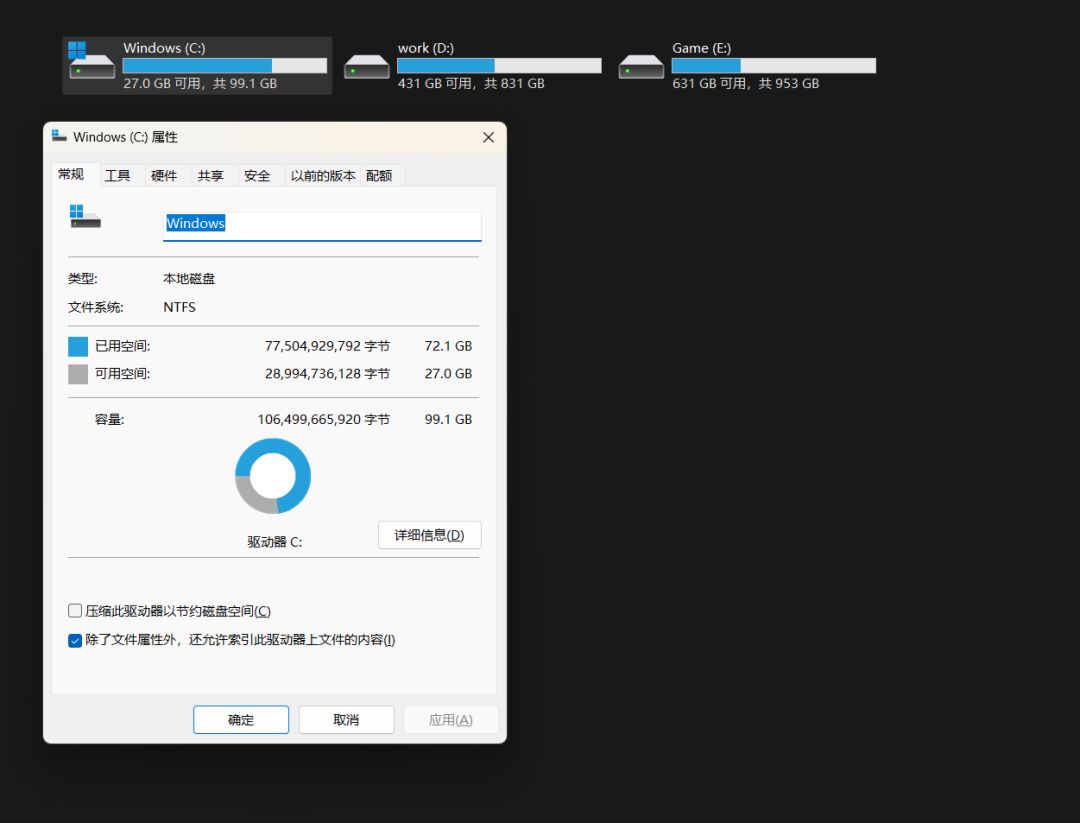Click the 详细信息(D) button
Screen dimensions: 1080x823
click(429, 535)
